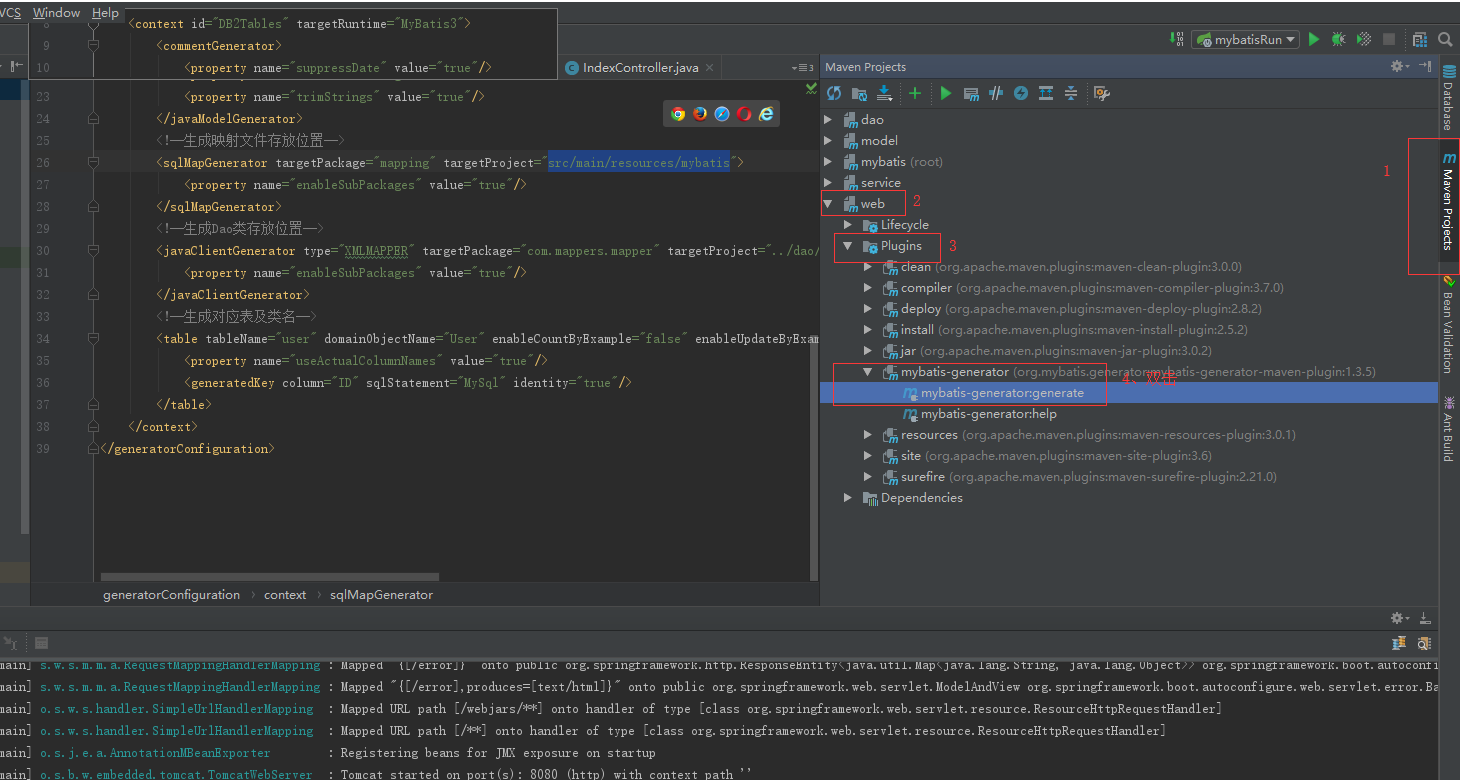The image size is (1460, 780).
Task: Expand the Lifecycle node
Action: (x=848, y=224)
